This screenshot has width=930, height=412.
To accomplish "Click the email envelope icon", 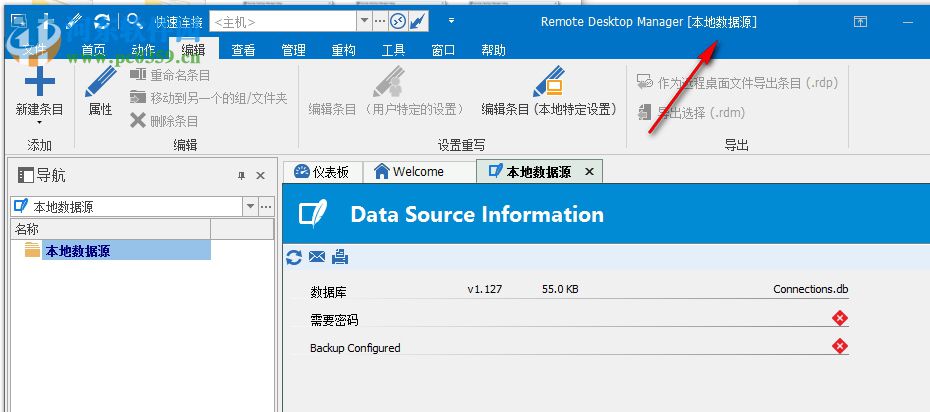I will pos(317,257).
